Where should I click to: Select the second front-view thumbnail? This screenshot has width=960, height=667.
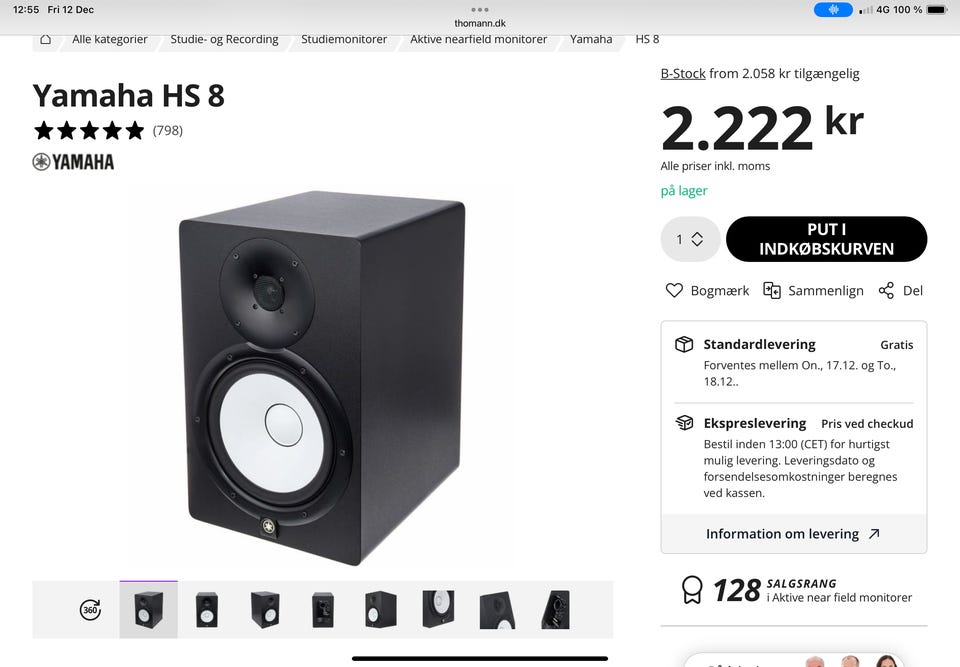click(x=207, y=609)
